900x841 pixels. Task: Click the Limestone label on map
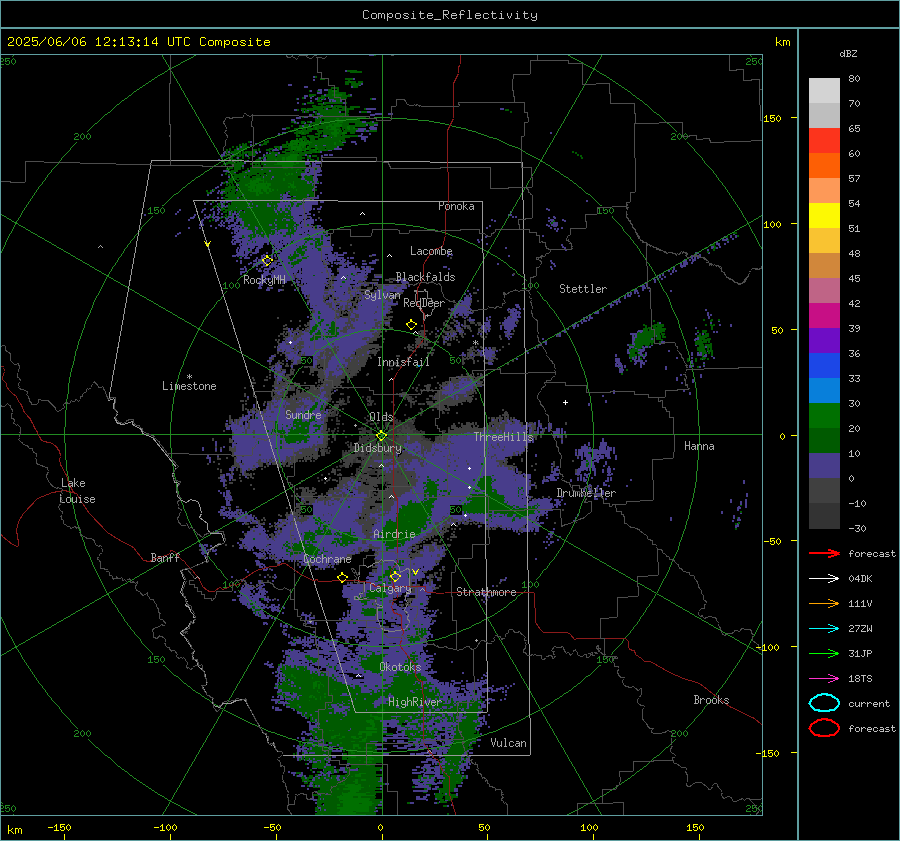coord(189,386)
